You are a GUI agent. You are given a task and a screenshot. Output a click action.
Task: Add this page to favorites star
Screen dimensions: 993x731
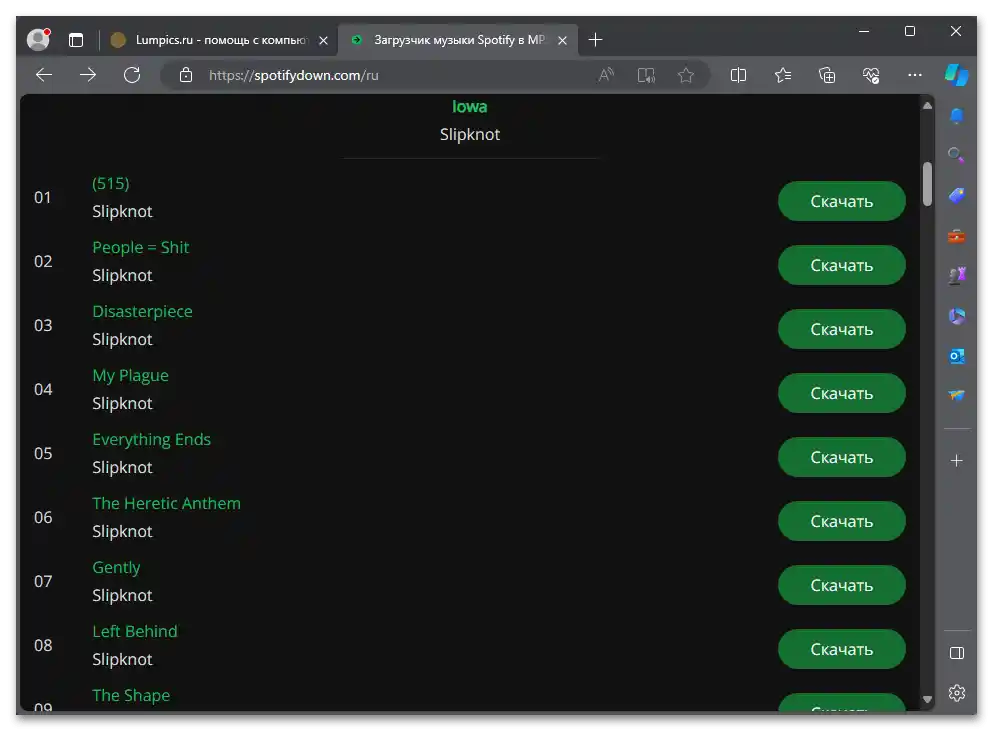coord(686,75)
